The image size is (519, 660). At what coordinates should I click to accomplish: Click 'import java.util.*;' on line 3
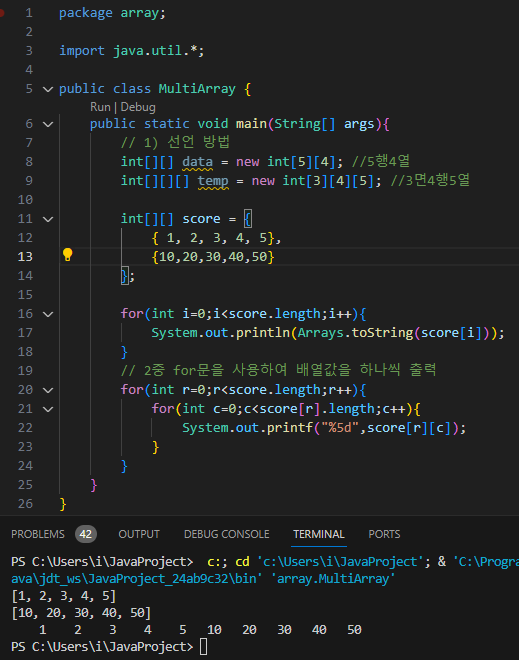click(132, 51)
